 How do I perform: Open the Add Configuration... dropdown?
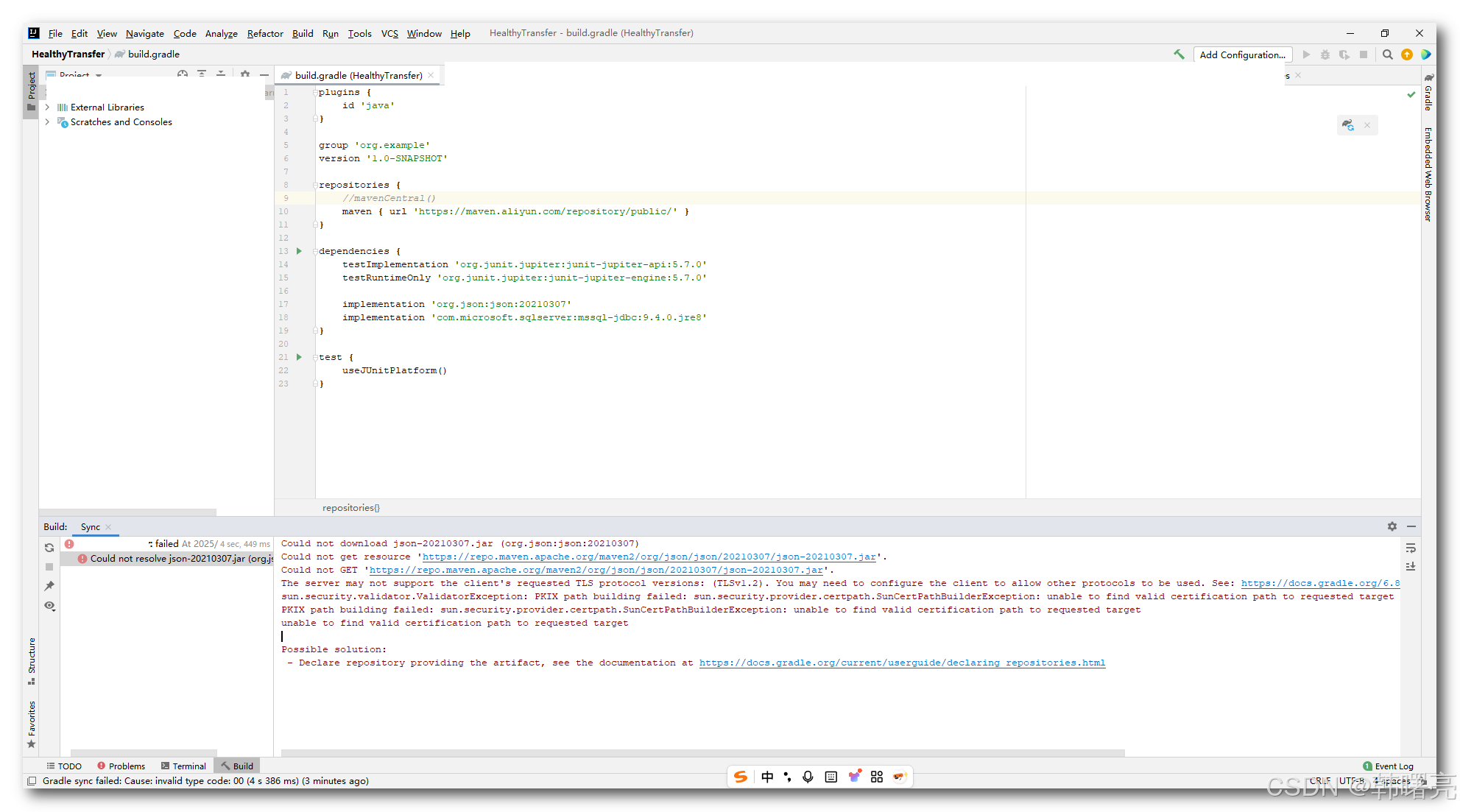point(1243,54)
